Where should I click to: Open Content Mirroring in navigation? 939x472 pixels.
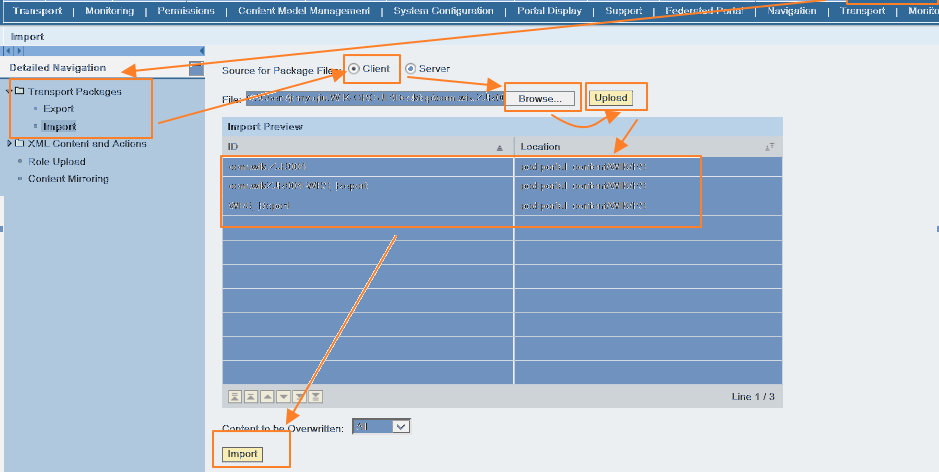pyautogui.click(x=68, y=178)
